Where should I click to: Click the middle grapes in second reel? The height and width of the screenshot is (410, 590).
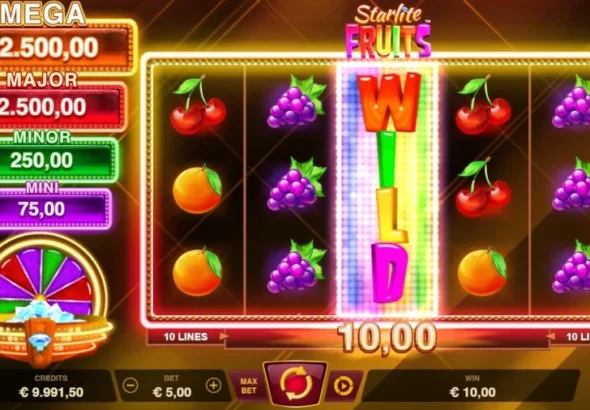297,184
